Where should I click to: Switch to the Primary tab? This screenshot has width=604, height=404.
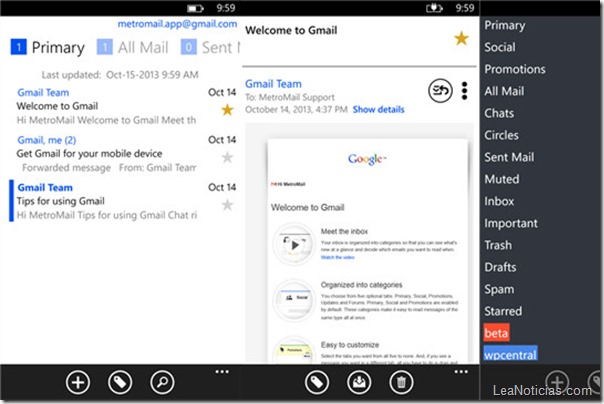tap(58, 47)
